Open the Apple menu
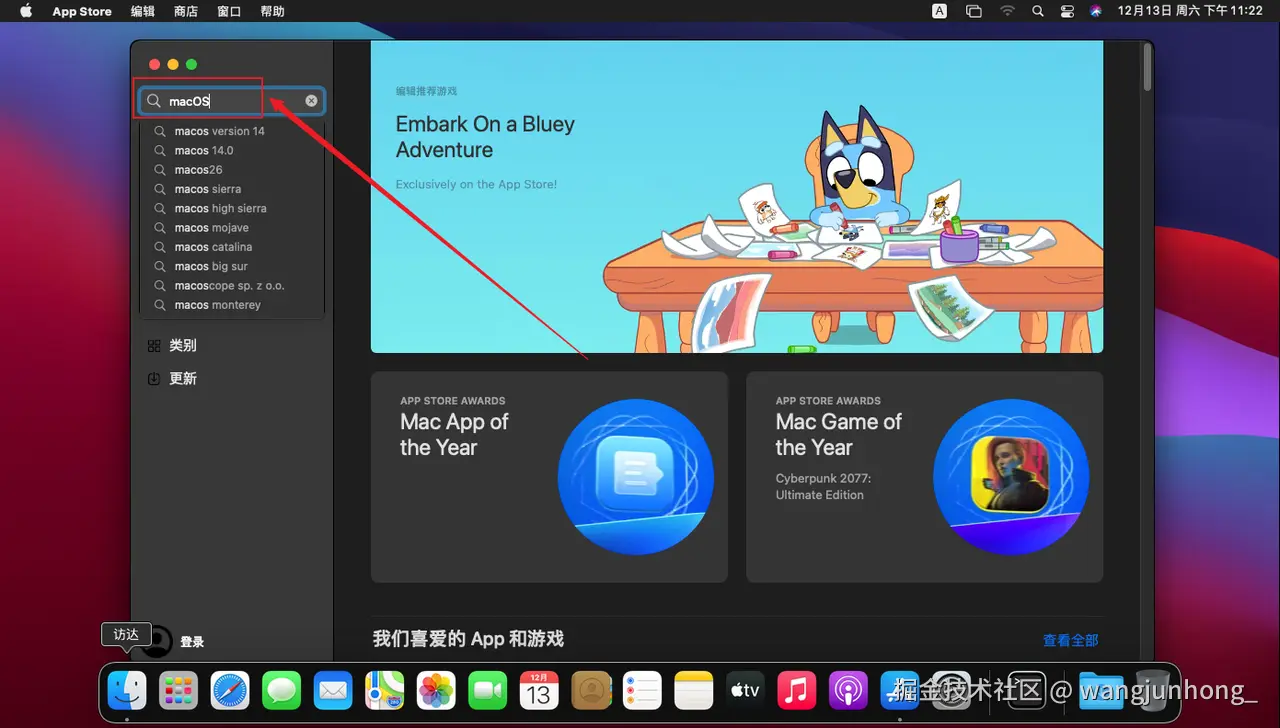 click(x=26, y=11)
